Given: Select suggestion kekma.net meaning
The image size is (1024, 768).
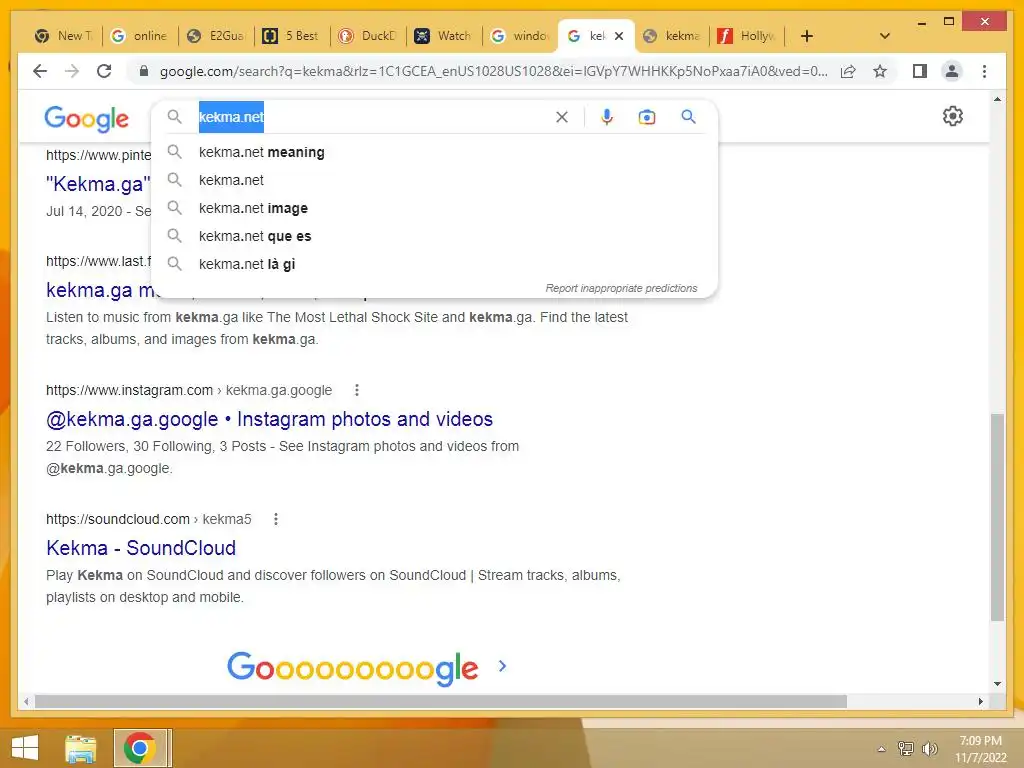Looking at the screenshot, I should (x=434, y=152).
